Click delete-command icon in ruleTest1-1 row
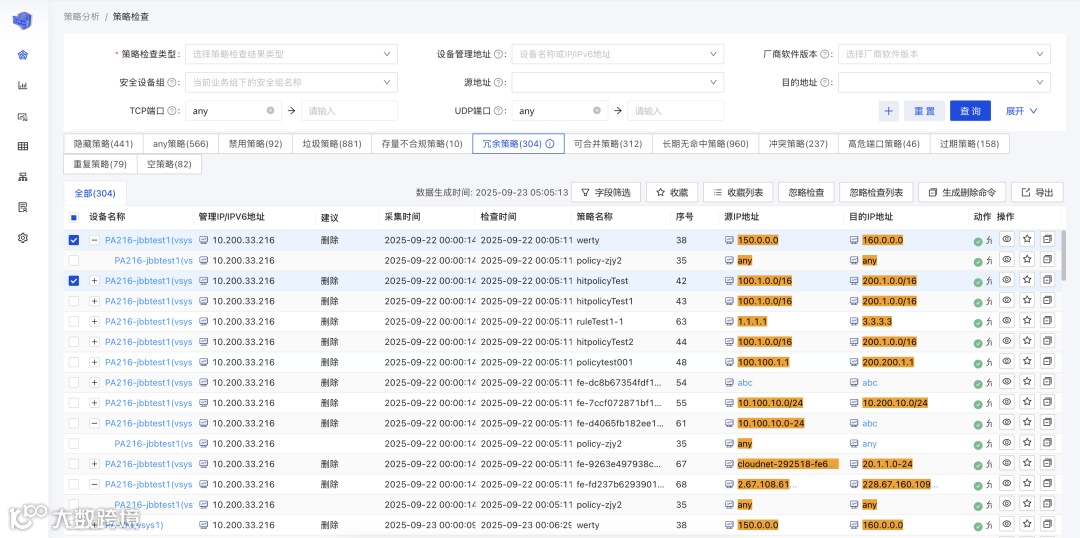Viewport: 1080px width, 538px height. (x=1048, y=321)
